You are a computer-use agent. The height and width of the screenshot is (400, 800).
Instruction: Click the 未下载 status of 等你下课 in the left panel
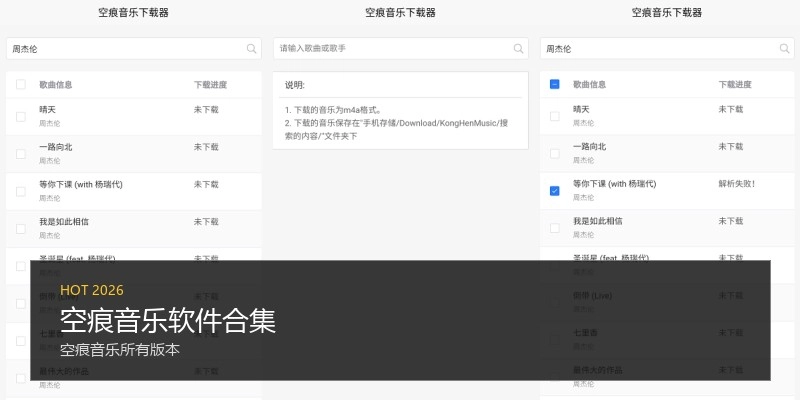click(x=206, y=184)
